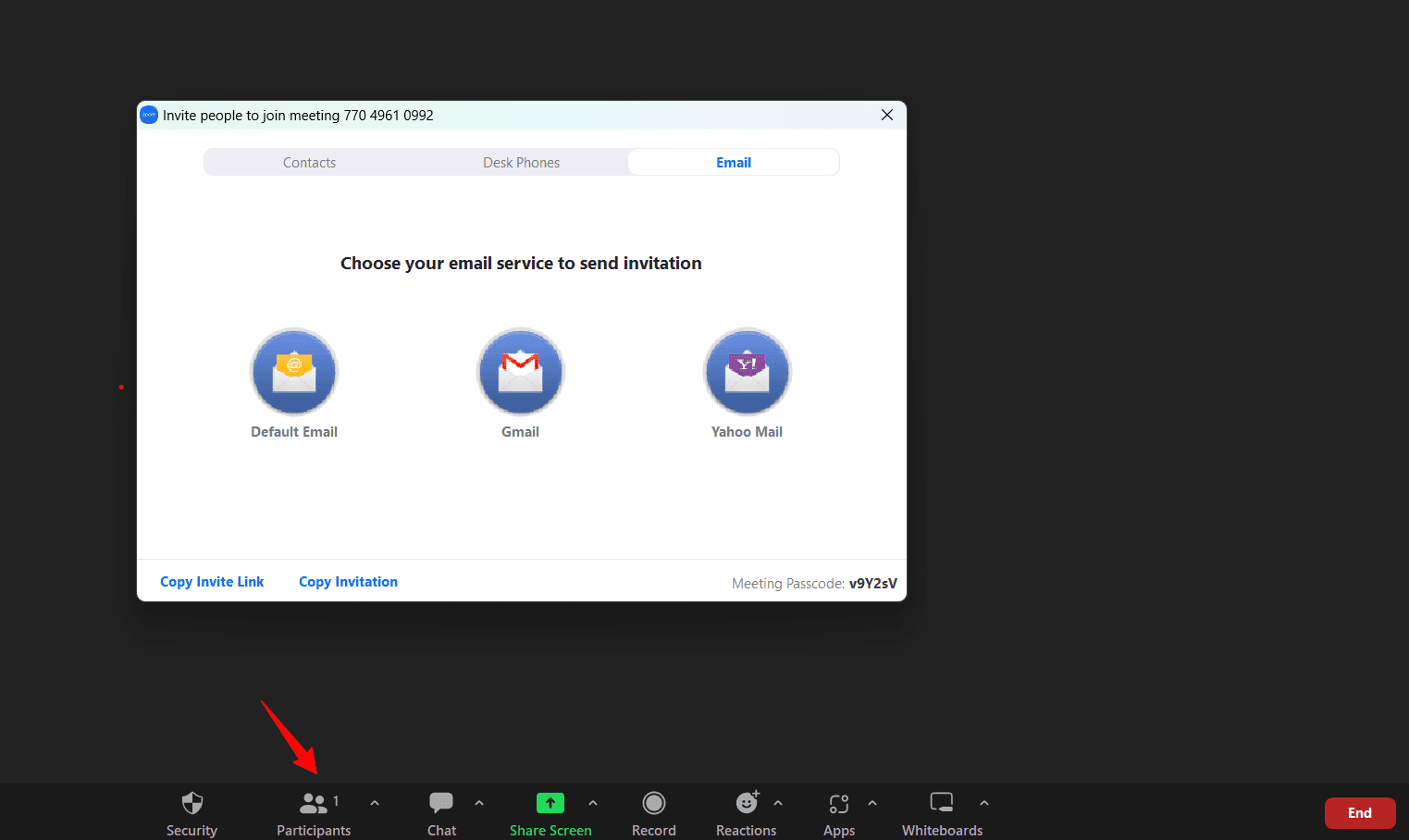The height and width of the screenshot is (840, 1409).
Task: Click the 'Choose your email service' heading
Action: coord(521,264)
